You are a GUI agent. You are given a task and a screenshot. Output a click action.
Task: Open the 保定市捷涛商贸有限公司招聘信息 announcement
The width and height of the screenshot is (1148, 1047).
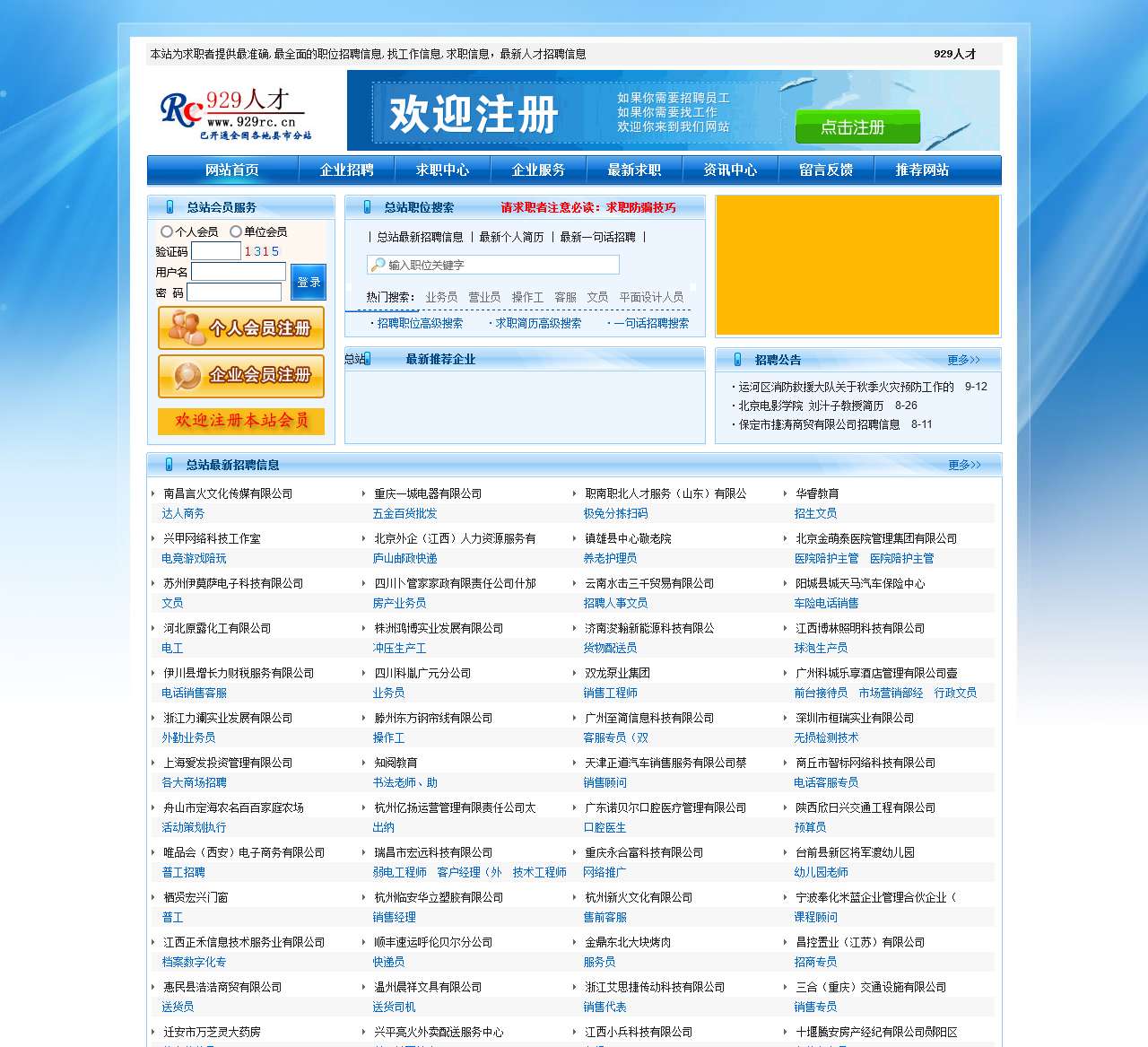[x=819, y=424]
